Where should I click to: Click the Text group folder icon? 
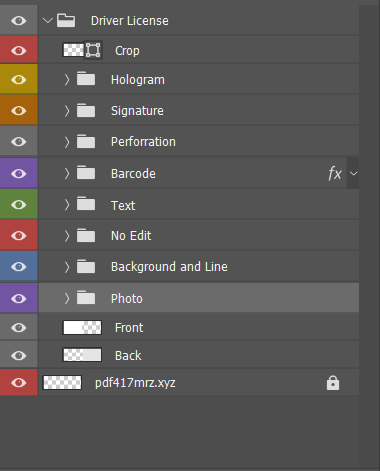[x=86, y=204]
